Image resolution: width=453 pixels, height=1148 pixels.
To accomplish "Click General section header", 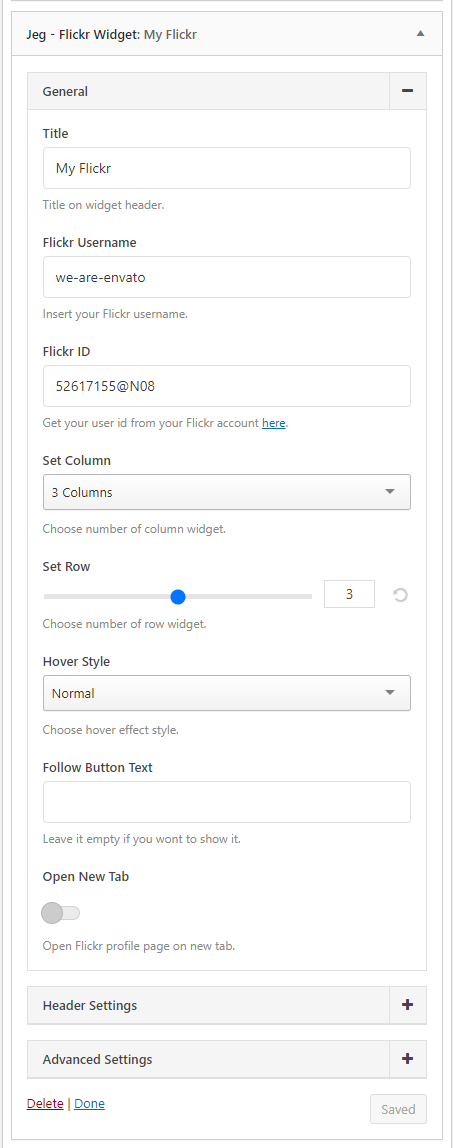I will pos(209,92).
